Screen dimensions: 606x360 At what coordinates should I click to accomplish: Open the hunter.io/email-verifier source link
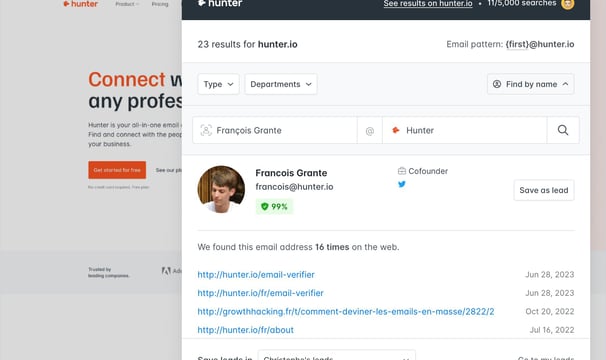pyautogui.click(x=256, y=275)
